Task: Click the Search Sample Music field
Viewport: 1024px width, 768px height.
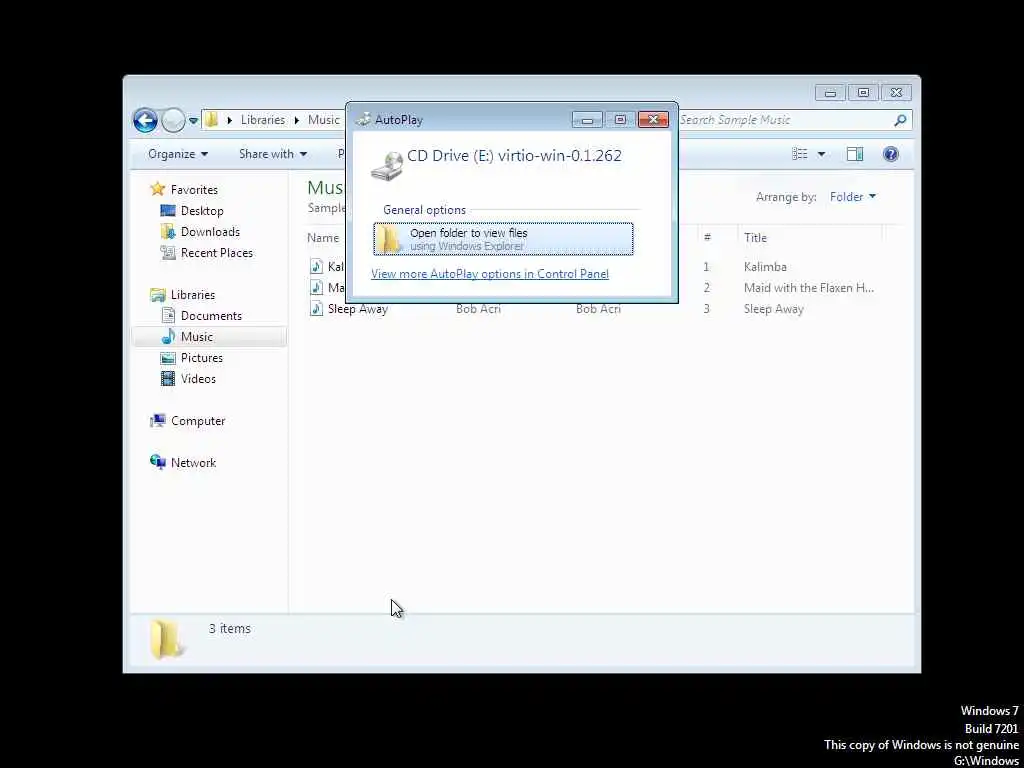Action: coord(786,120)
